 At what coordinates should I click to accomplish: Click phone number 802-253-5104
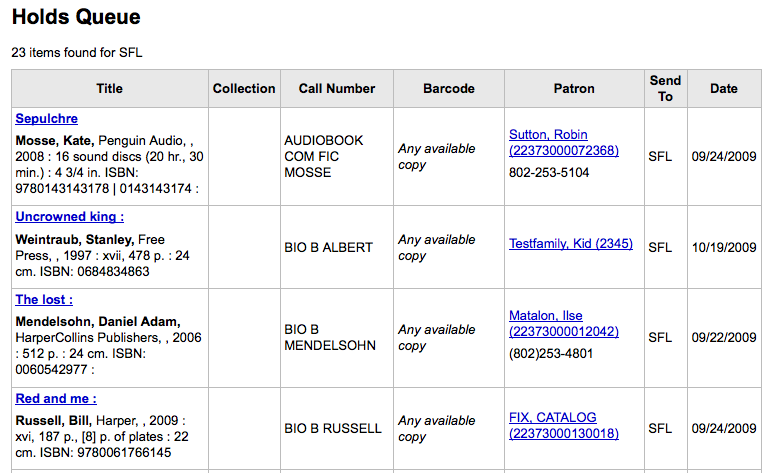click(x=549, y=173)
